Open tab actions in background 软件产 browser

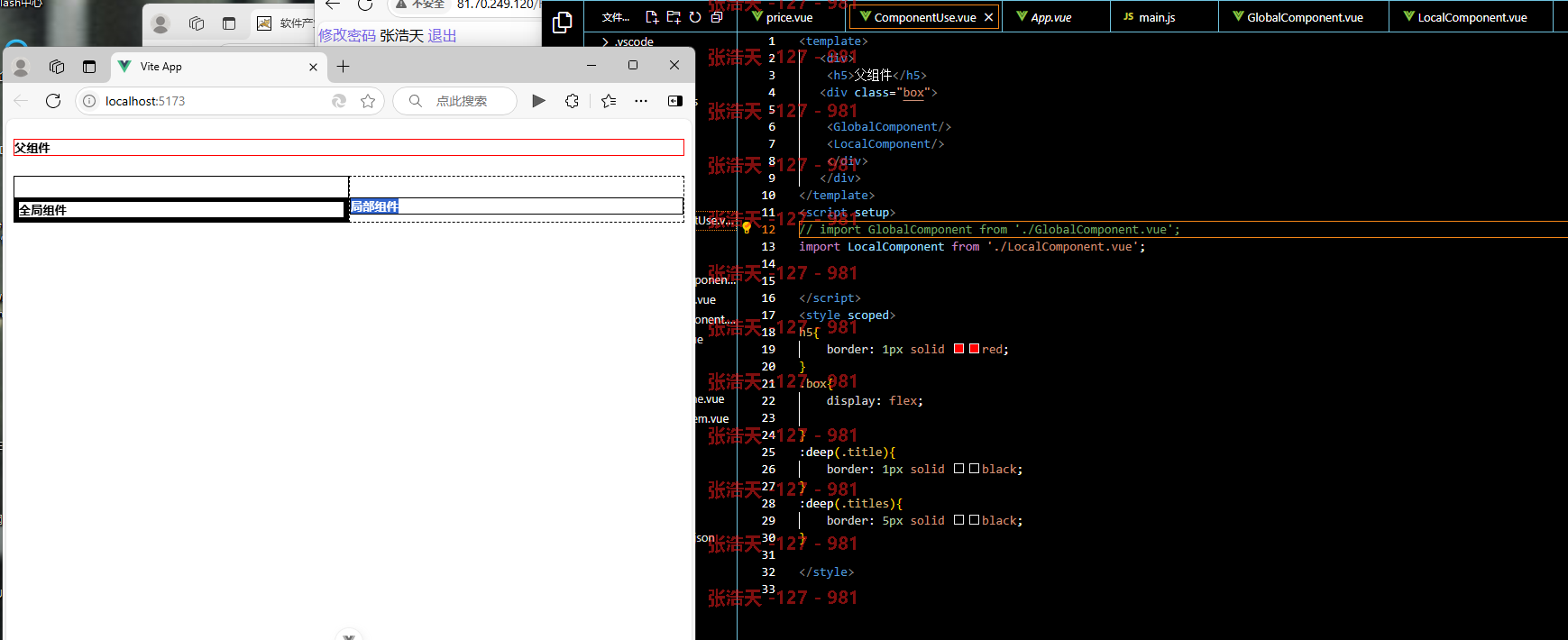[228, 23]
